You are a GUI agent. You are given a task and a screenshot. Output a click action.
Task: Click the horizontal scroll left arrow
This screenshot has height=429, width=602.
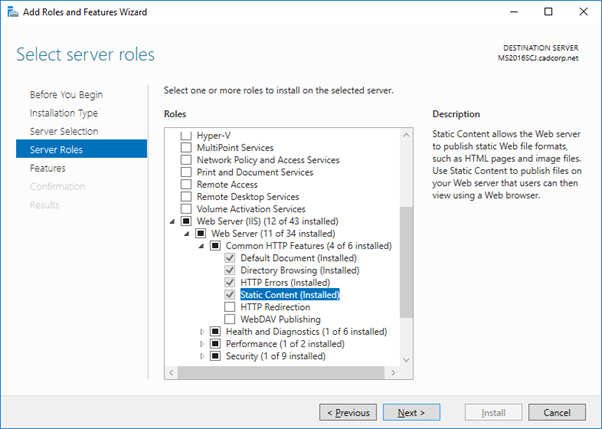click(x=171, y=373)
